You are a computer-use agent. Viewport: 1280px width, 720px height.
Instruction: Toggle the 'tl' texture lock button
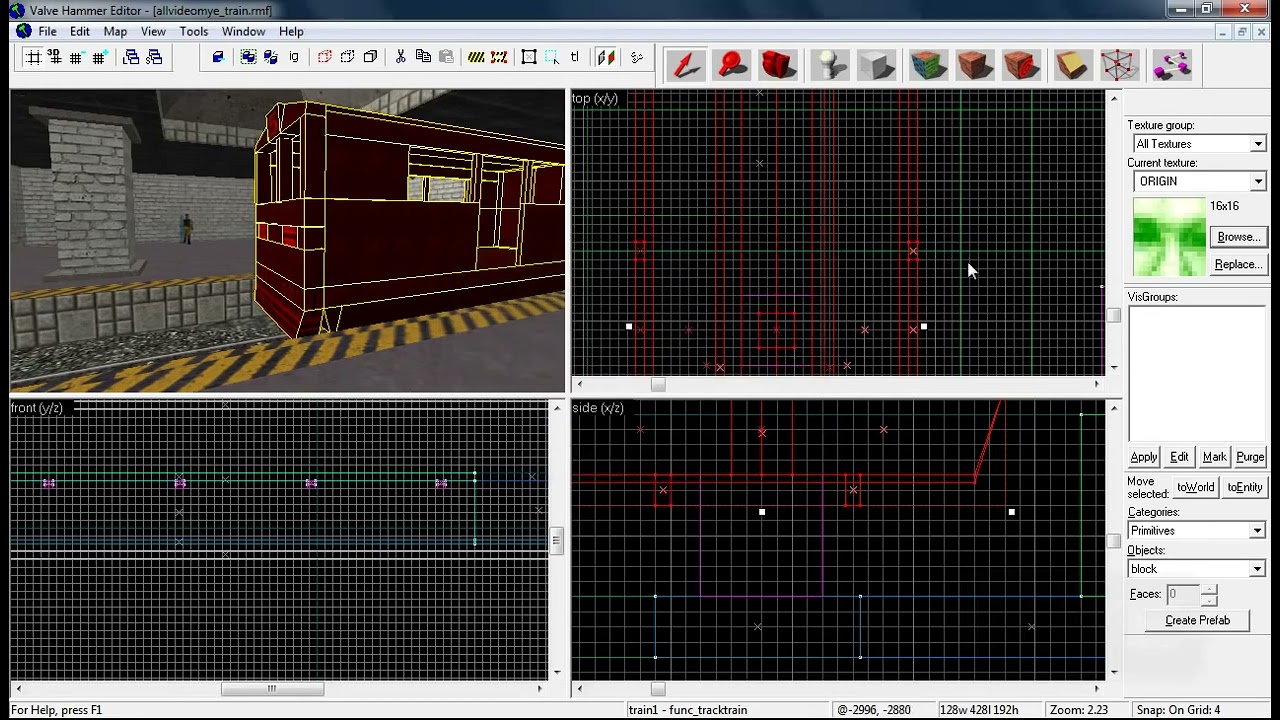(x=575, y=57)
